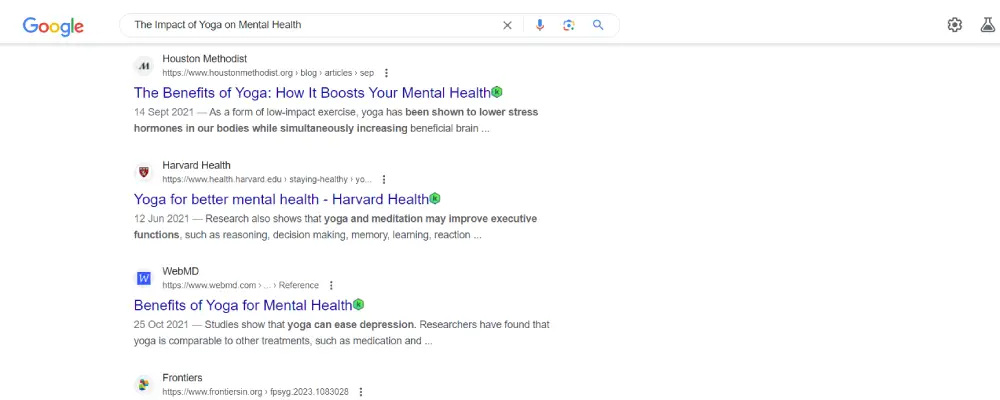The height and width of the screenshot is (400, 1000).
Task: Open more options for Frontiers result
Action: point(361,392)
